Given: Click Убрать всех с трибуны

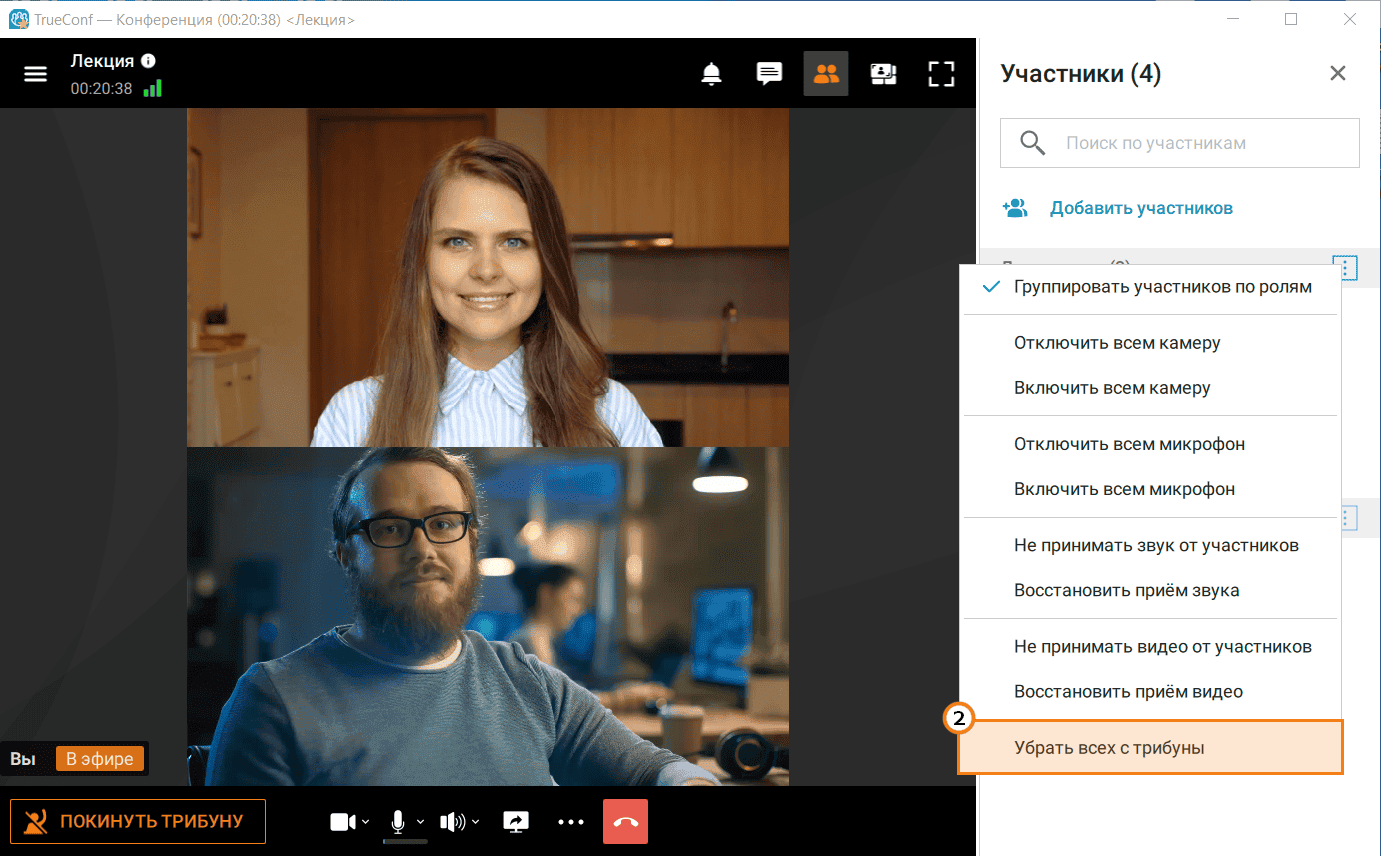Looking at the screenshot, I should tap(1149, 747).
